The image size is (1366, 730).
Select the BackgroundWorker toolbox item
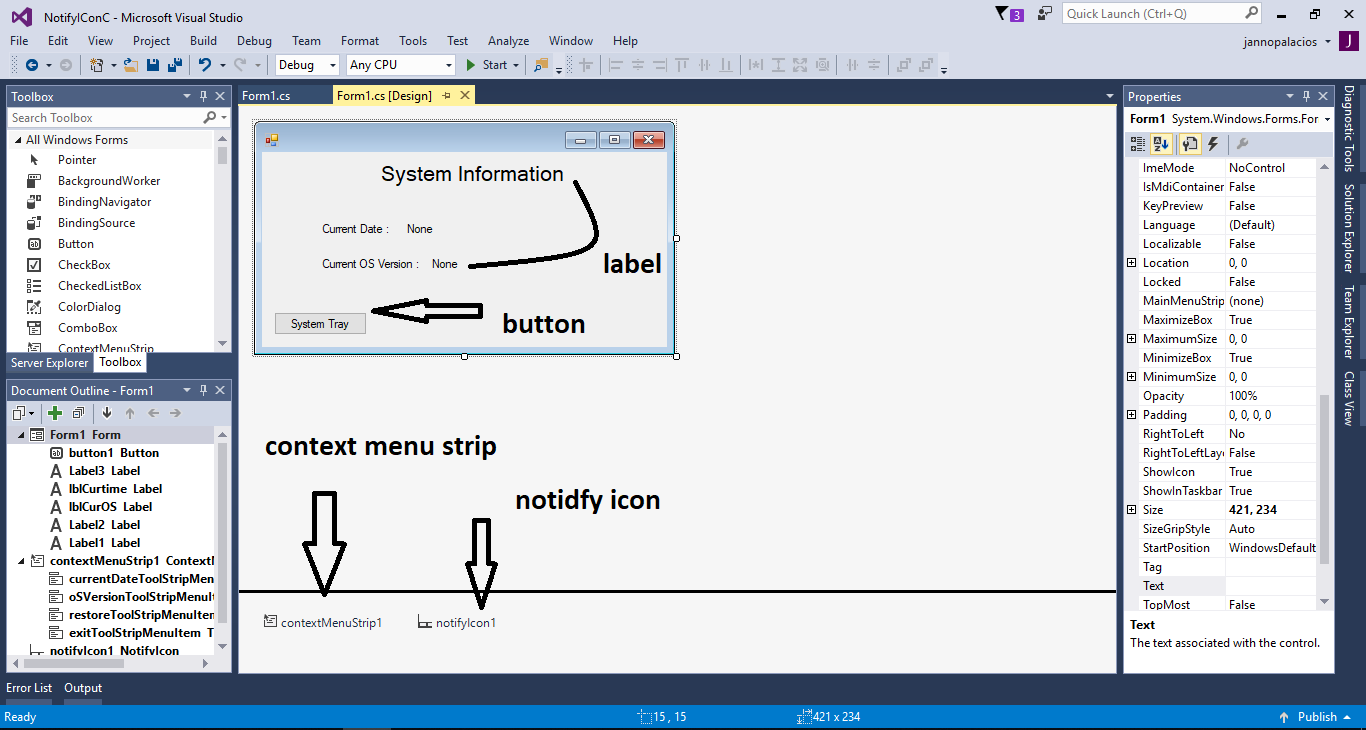pos(109,181)
